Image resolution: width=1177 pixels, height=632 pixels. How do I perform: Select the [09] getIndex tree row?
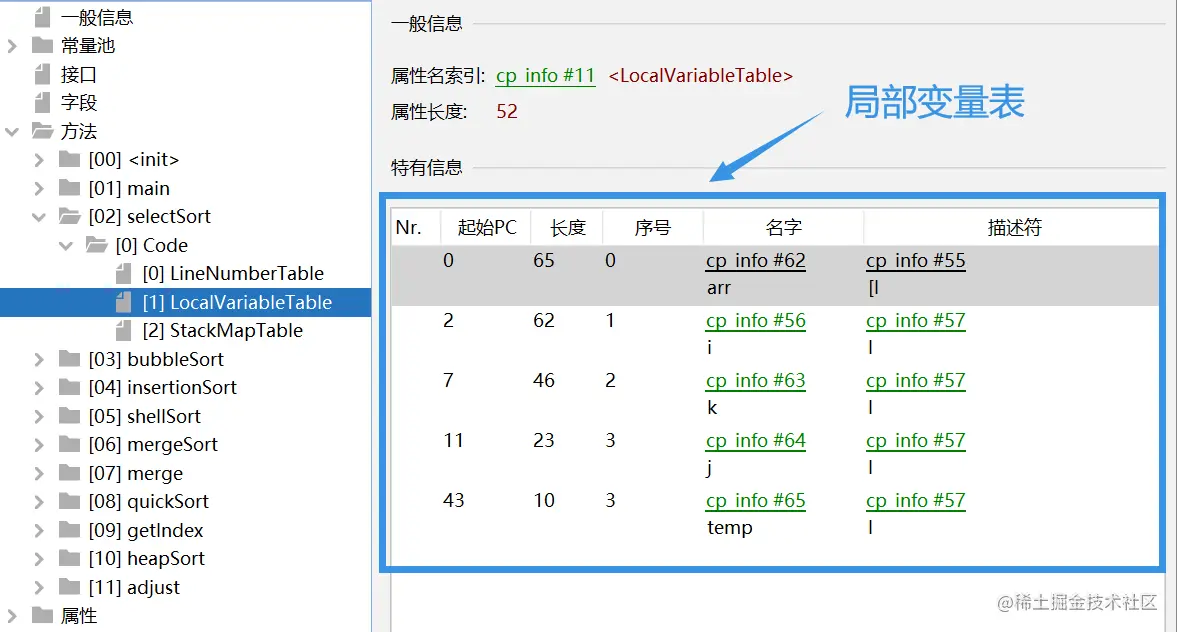pos(185,531)
